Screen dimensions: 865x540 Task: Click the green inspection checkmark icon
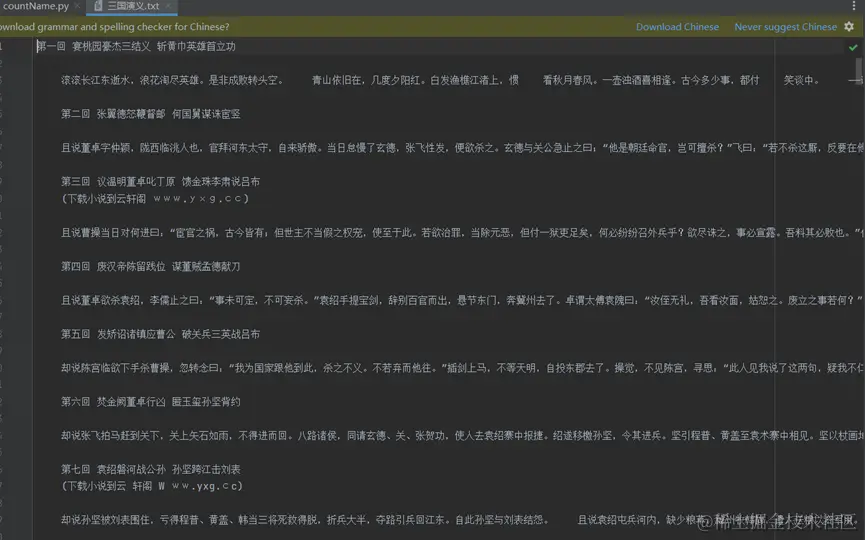pos(853,47)
